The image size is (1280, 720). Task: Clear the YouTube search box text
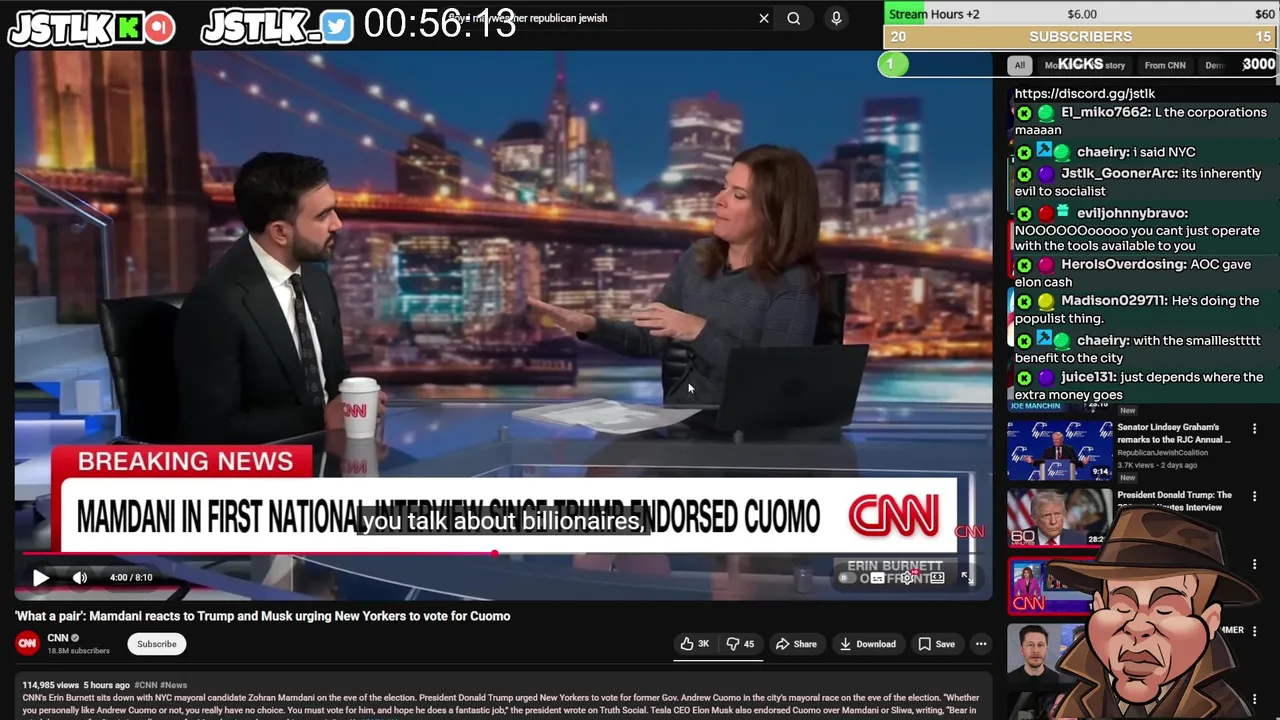pos(764,18)
